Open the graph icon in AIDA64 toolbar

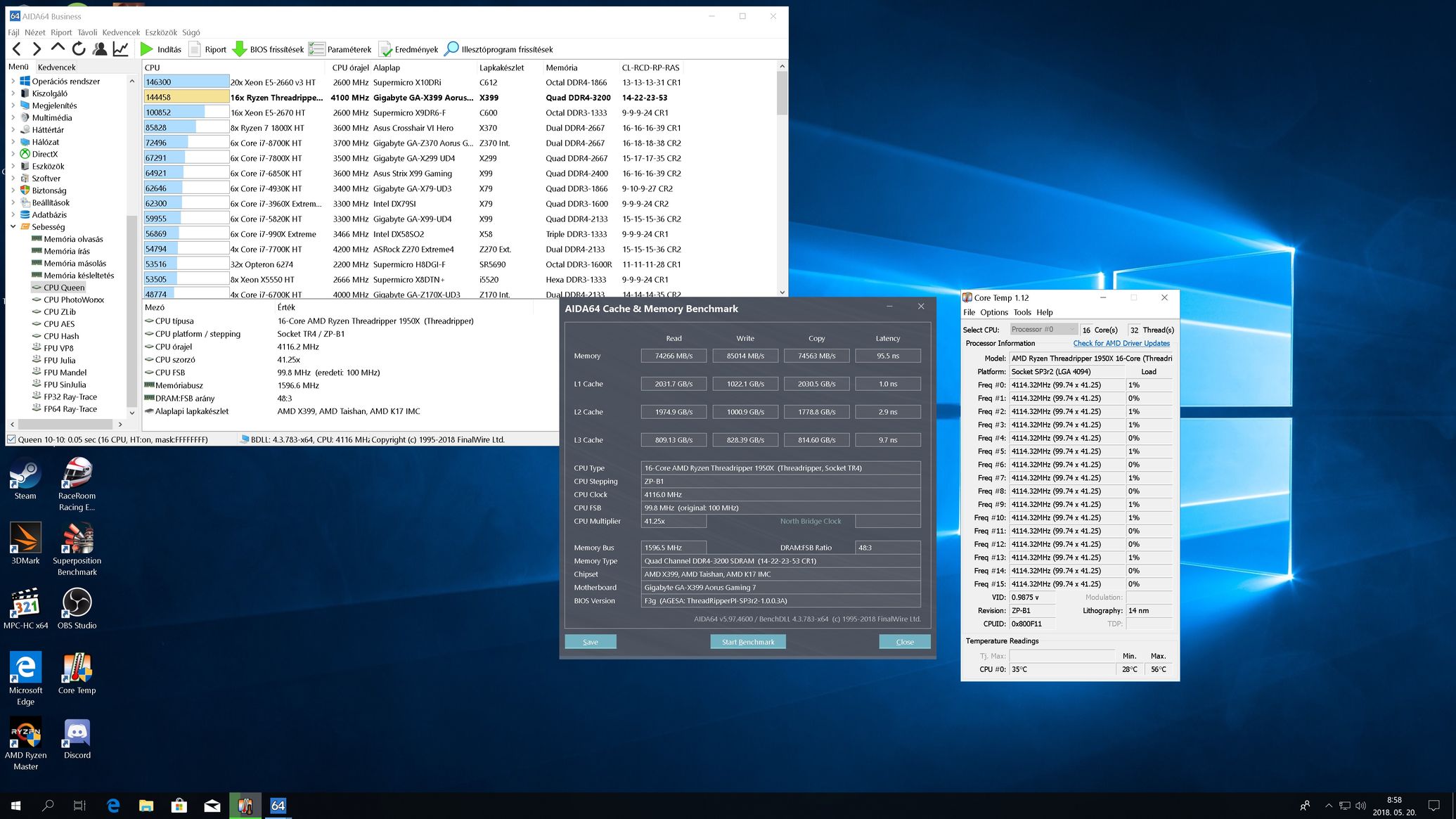[x=121, y=49]
